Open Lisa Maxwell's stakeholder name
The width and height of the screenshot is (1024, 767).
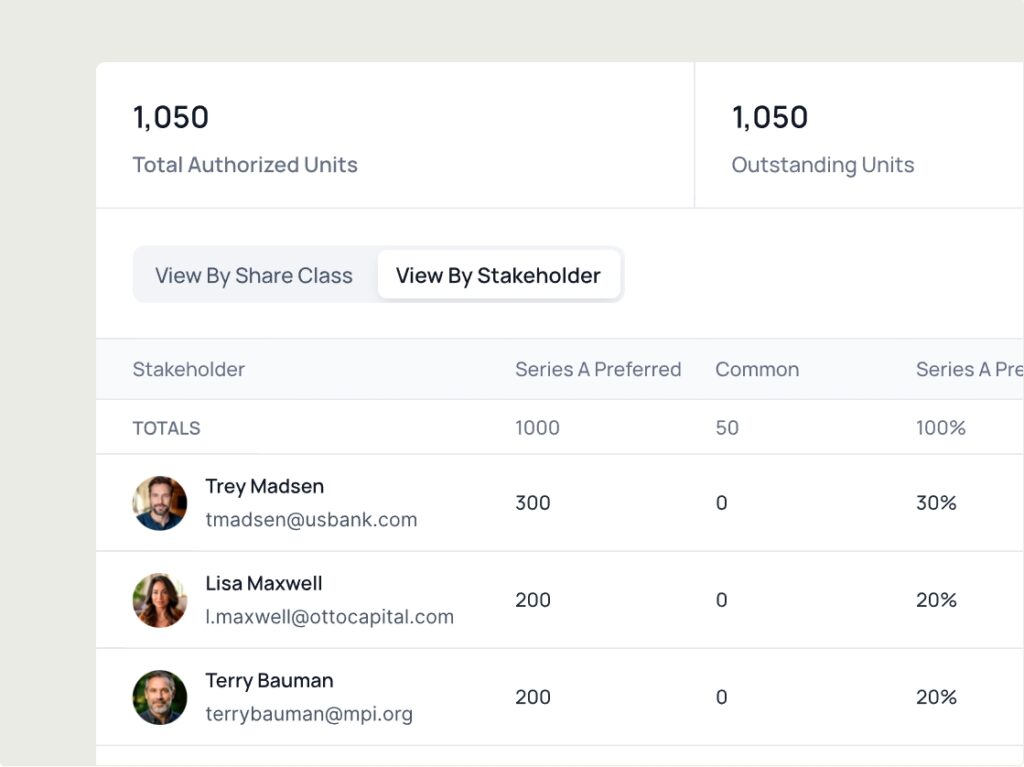click(x=264, y=584)
